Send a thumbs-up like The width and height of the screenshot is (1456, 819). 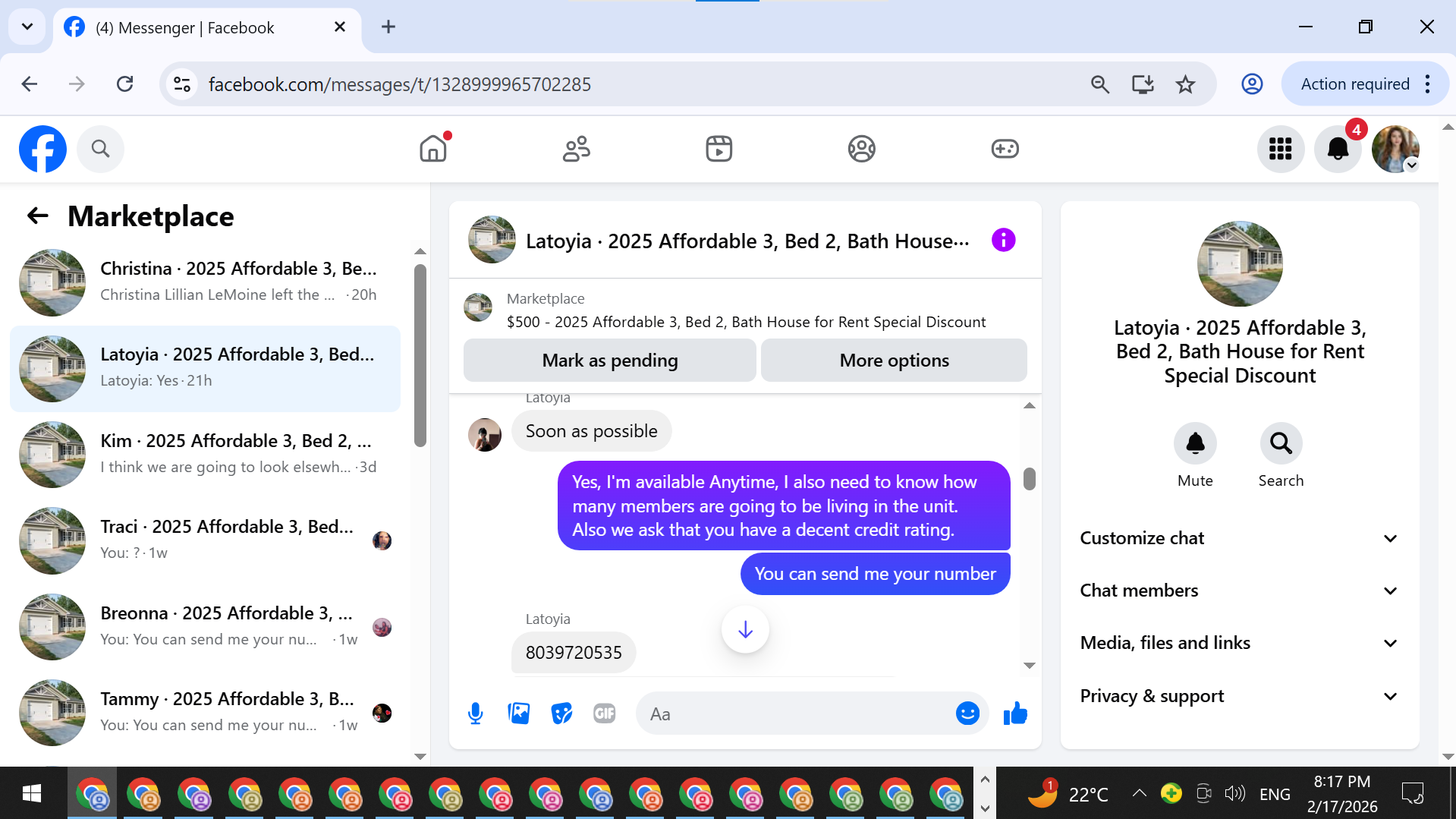pos(1015,713)
